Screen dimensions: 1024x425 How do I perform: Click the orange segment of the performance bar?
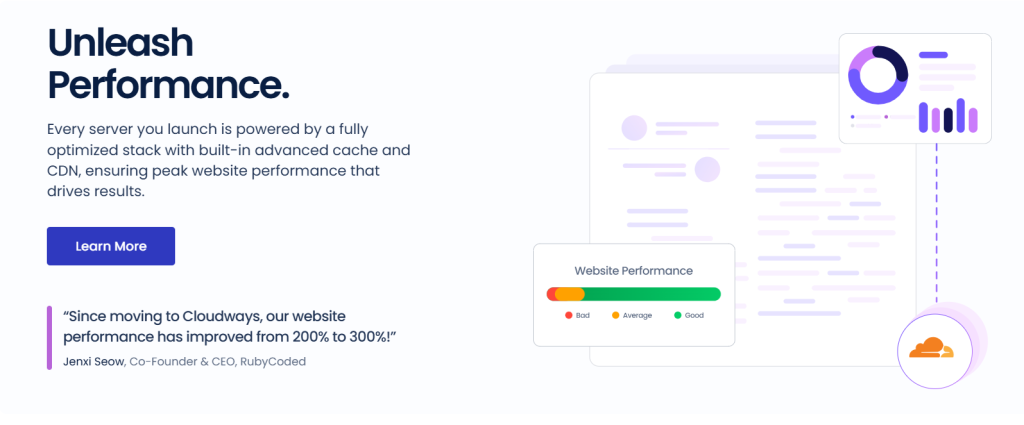(570, 294)
